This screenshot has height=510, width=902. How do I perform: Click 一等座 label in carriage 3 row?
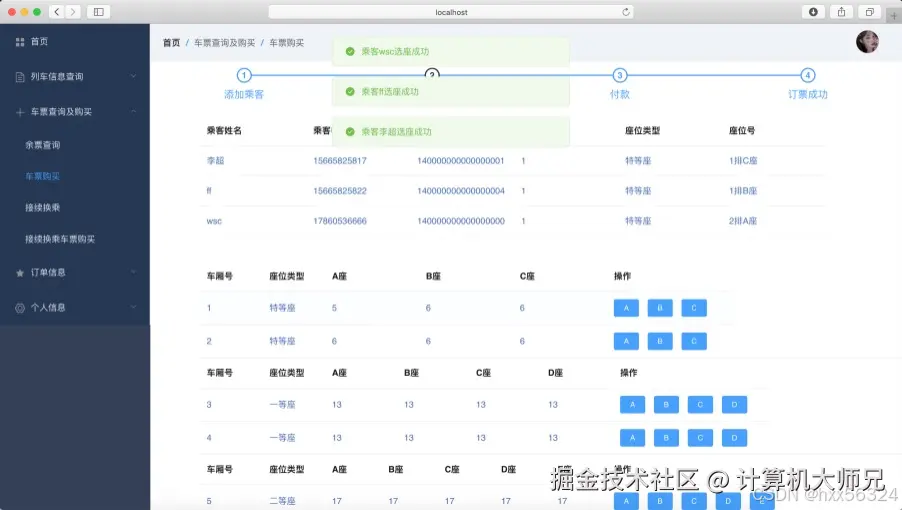(282, 405)
